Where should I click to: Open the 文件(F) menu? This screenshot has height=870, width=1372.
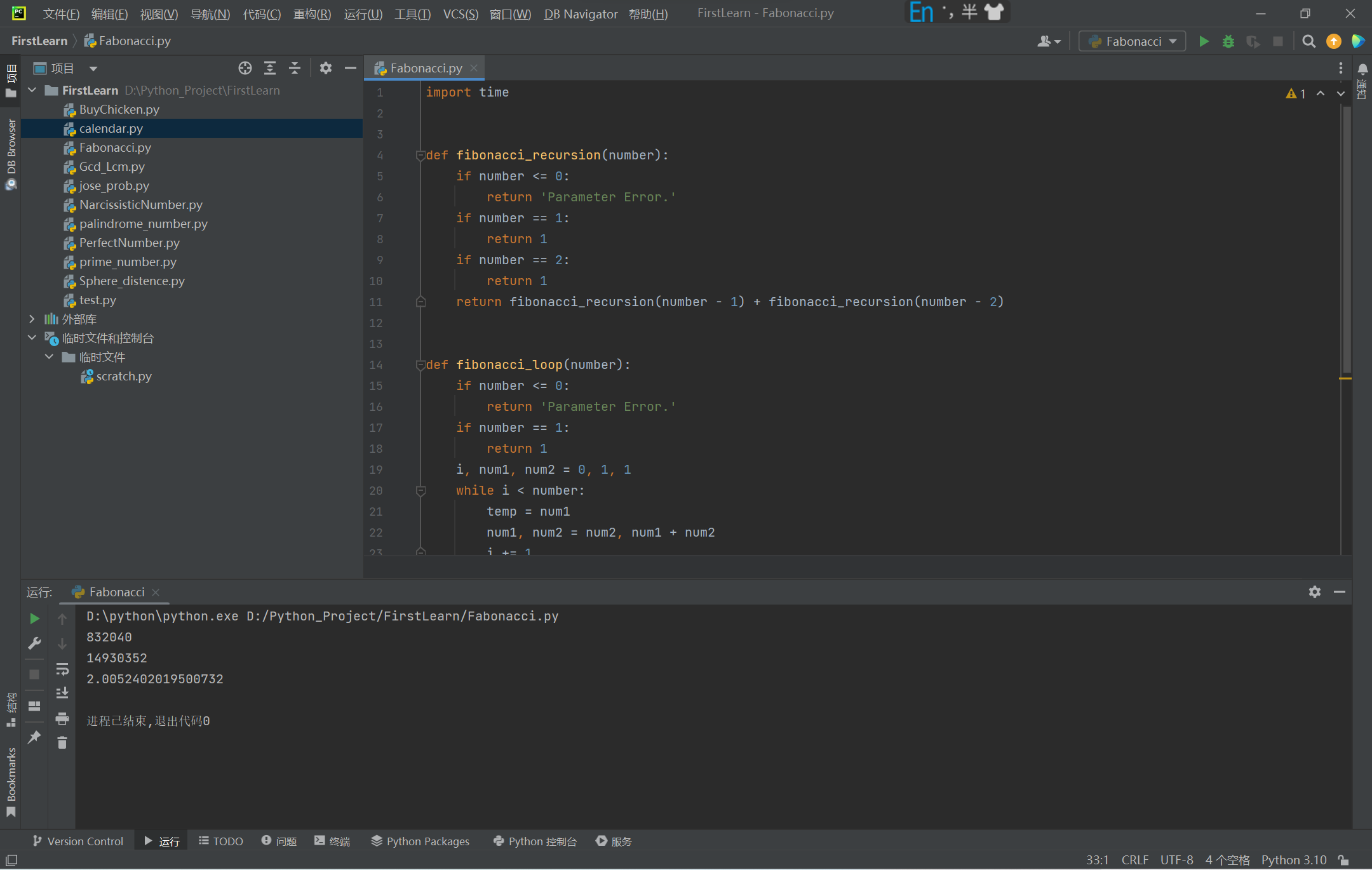pos(61,14)
